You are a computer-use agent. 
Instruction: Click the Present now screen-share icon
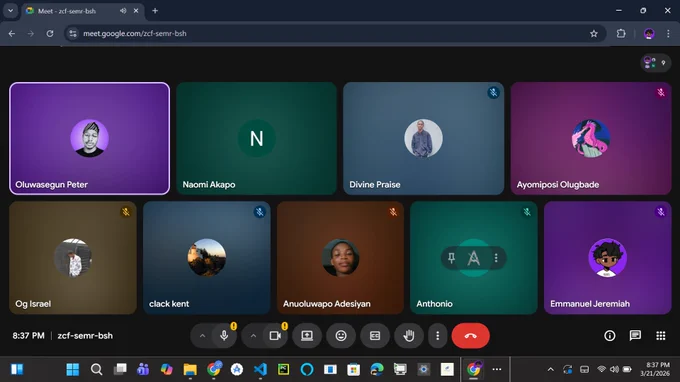[307, 336]
